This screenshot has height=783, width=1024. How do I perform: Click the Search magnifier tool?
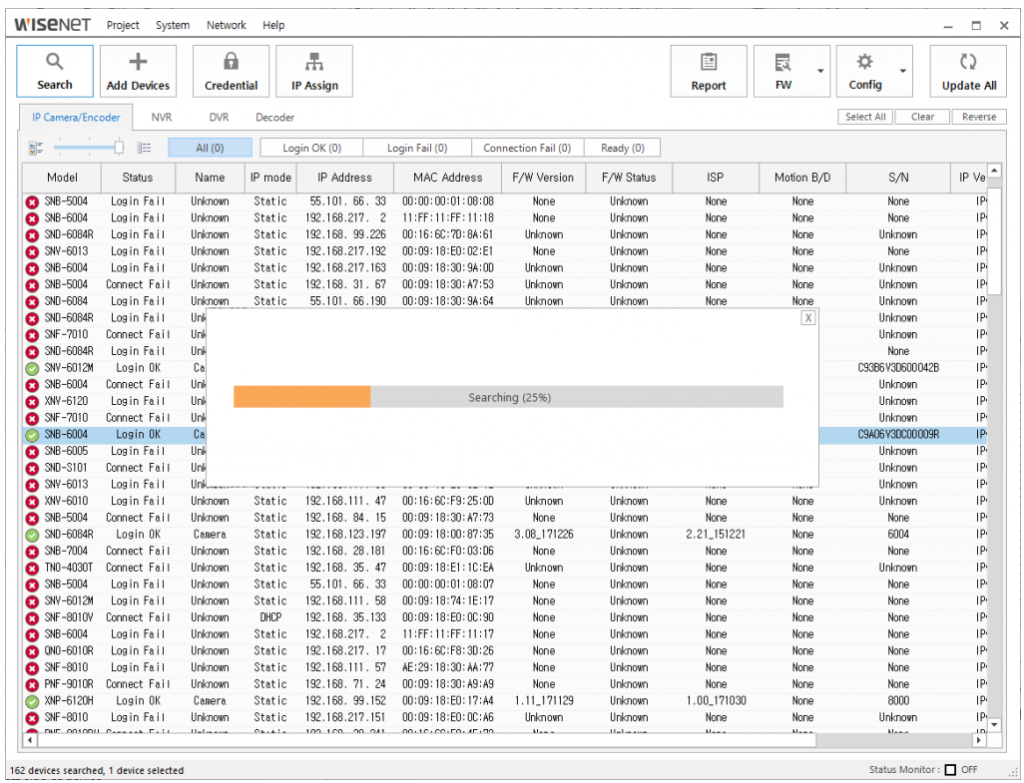(55, 70)
